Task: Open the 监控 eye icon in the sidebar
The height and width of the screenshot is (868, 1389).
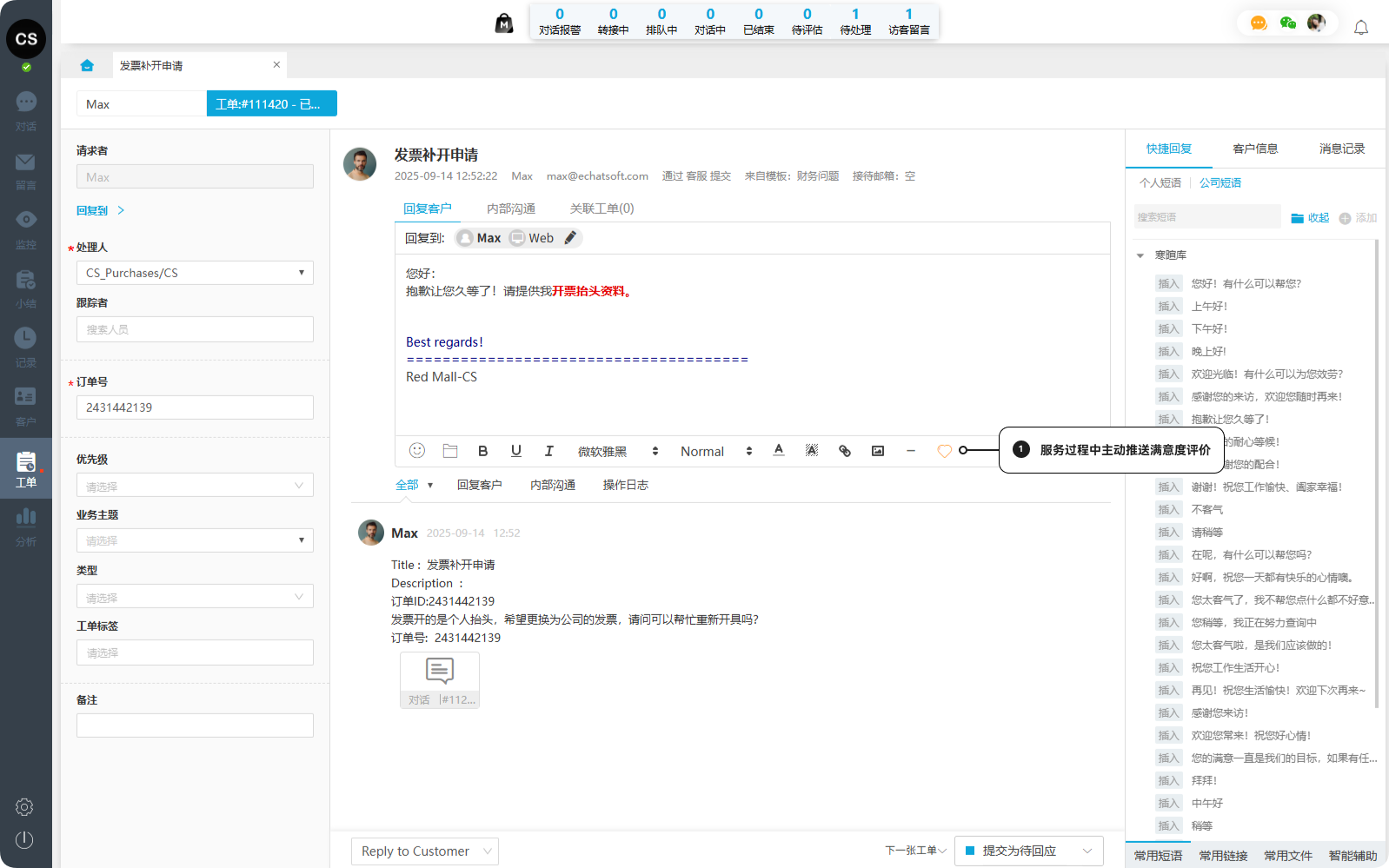Action: point(26,229)
